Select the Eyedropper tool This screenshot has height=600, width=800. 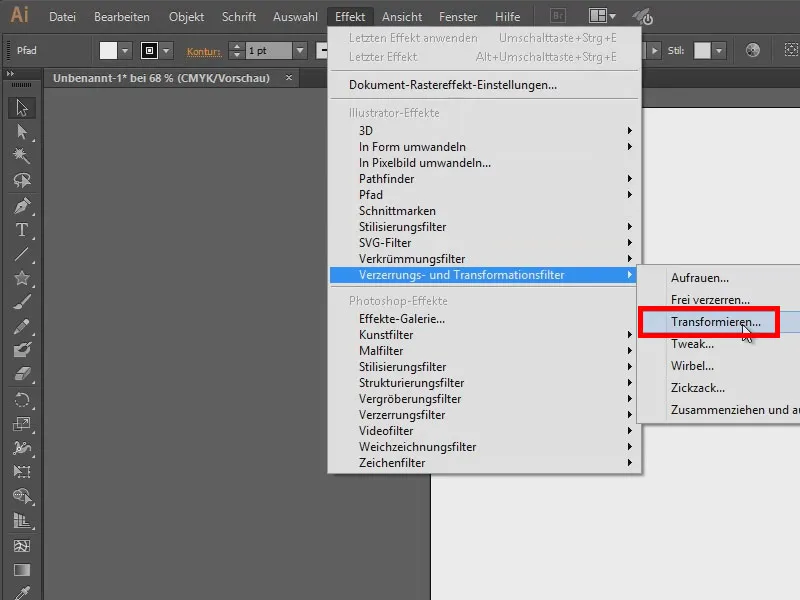tap(21, 592)
